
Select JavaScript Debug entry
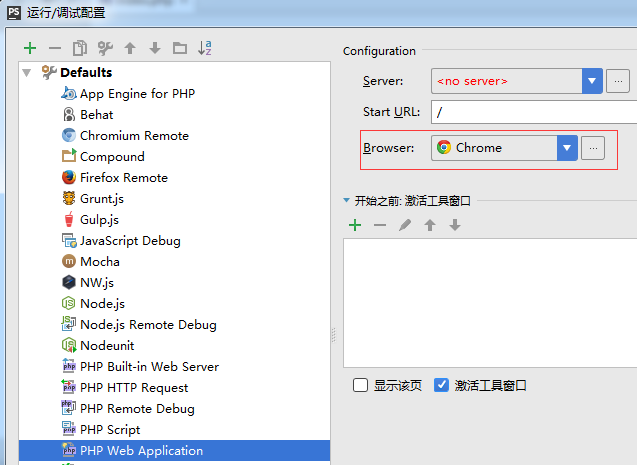tap(174, 240)
